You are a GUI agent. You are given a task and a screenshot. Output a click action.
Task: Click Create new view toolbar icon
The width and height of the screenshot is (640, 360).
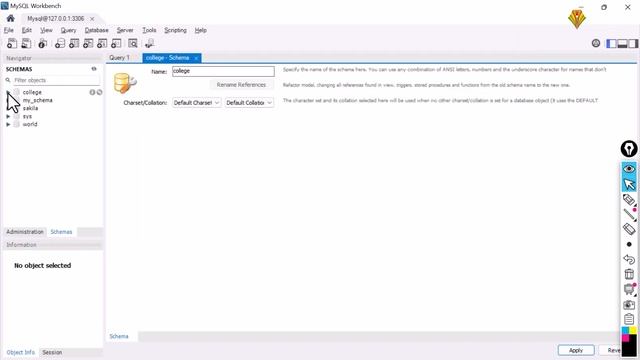pos(88,43)
